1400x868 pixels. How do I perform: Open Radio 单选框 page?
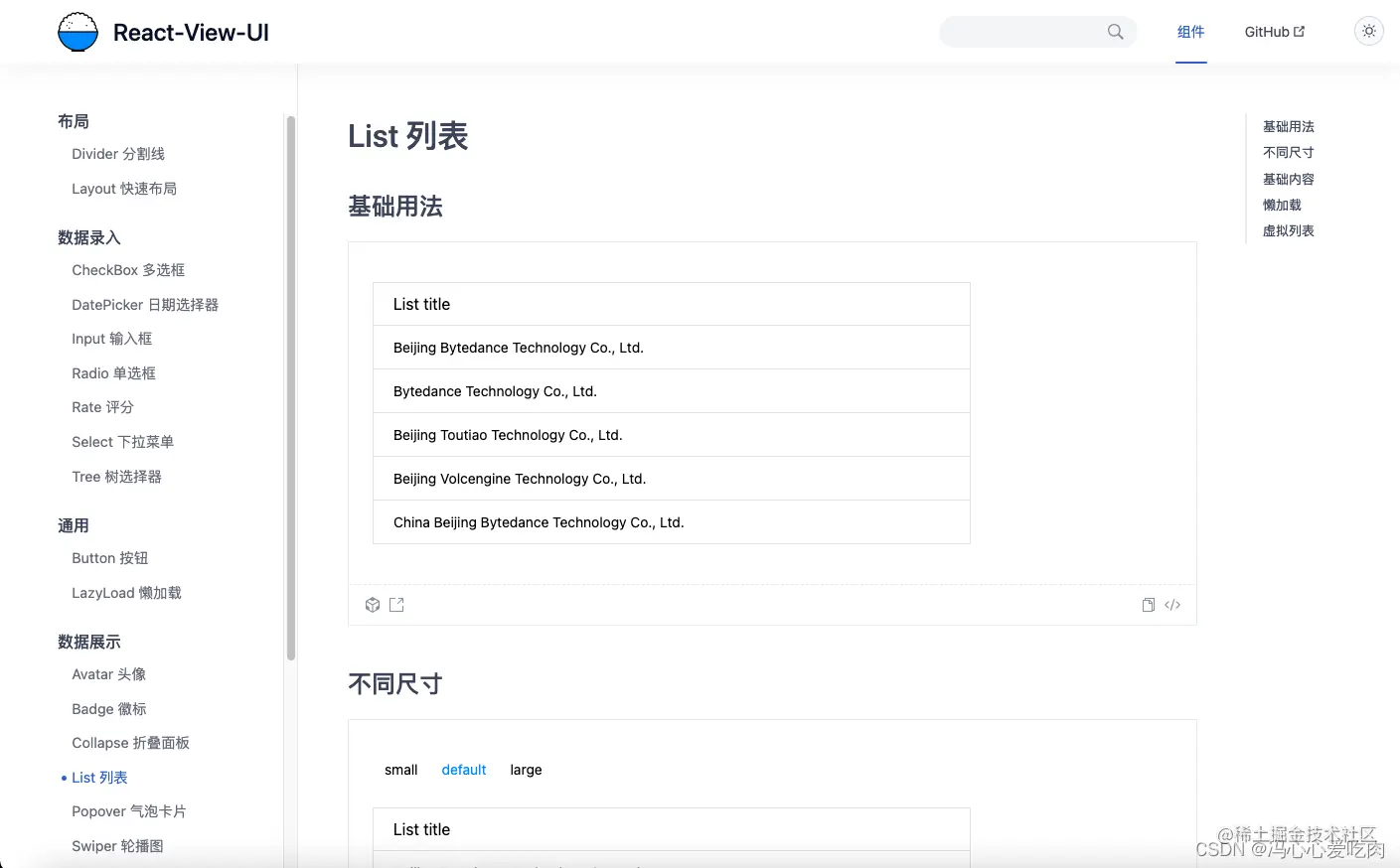tap(113, 373)
